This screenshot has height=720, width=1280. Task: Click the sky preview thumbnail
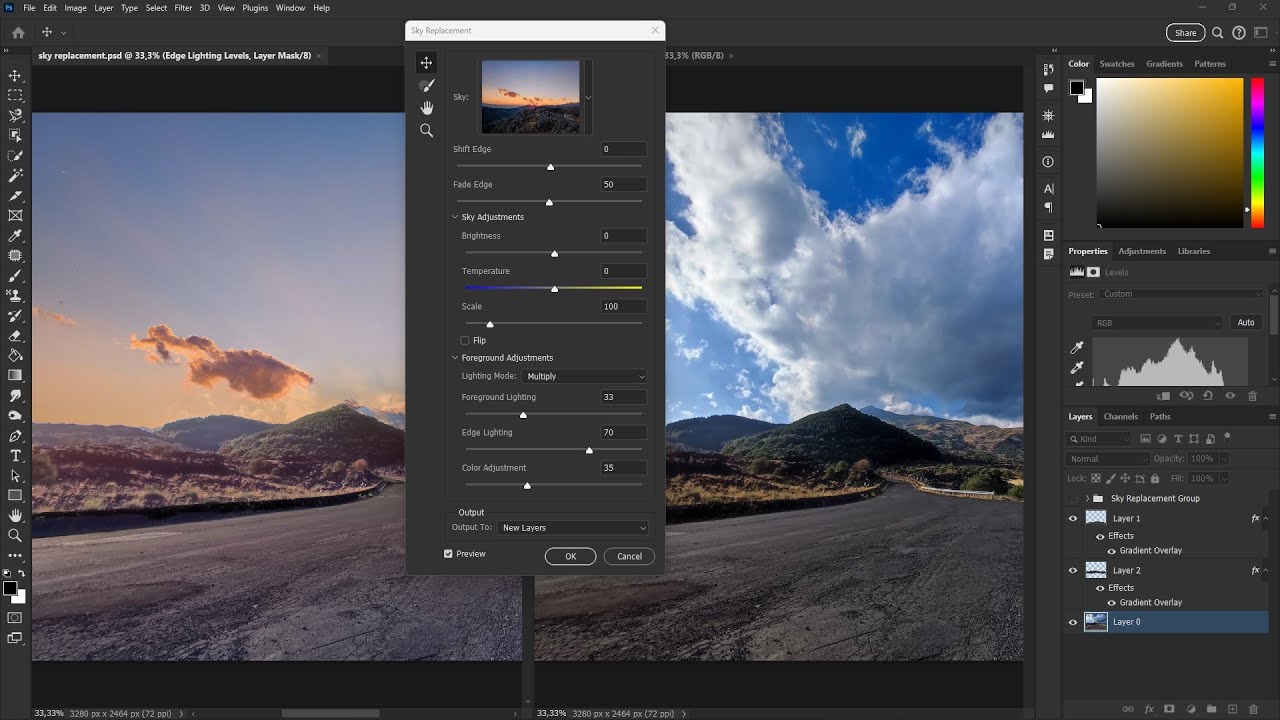click(530, 97)
